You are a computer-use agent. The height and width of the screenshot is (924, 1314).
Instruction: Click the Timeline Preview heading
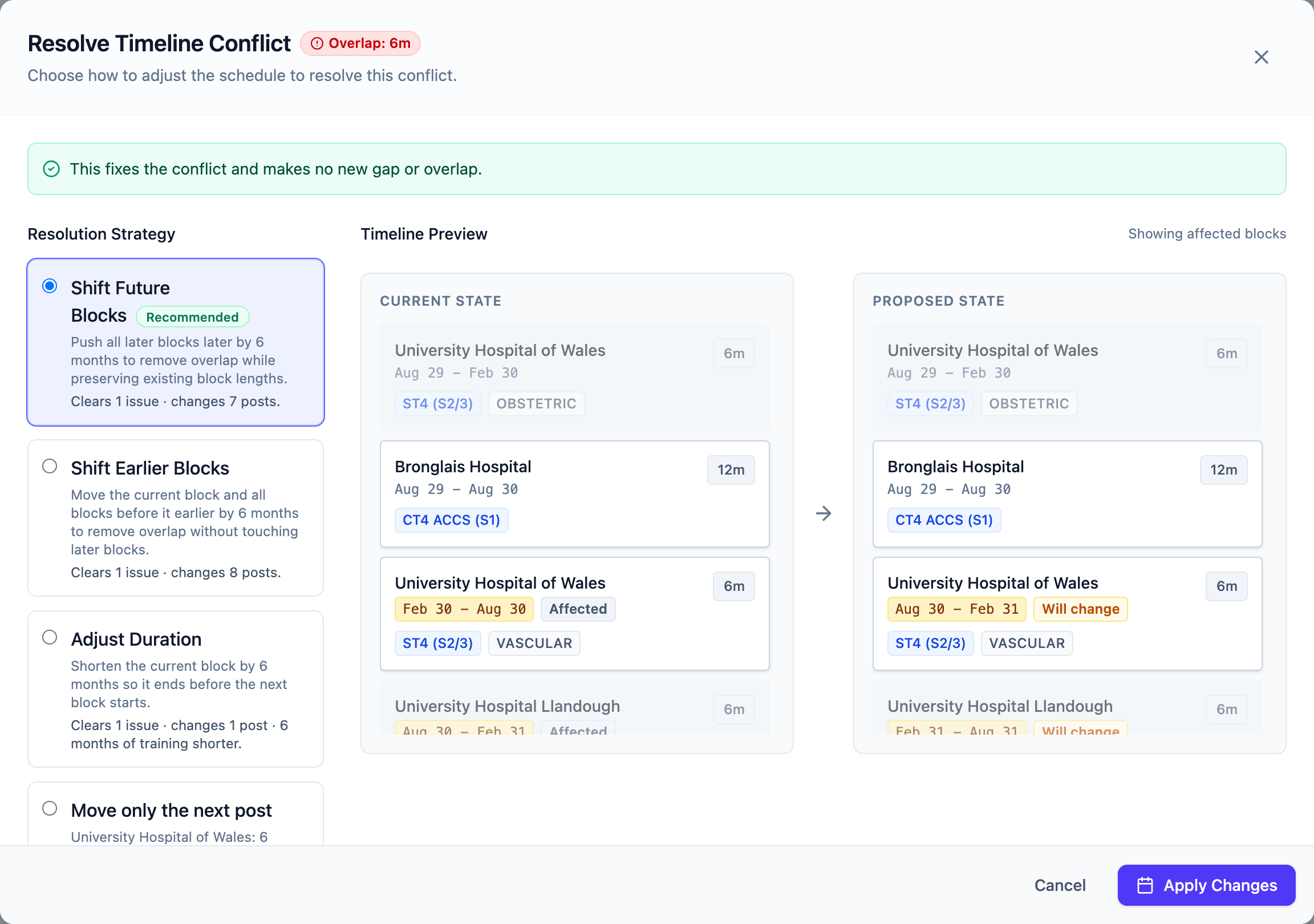(x=424, y=234)
